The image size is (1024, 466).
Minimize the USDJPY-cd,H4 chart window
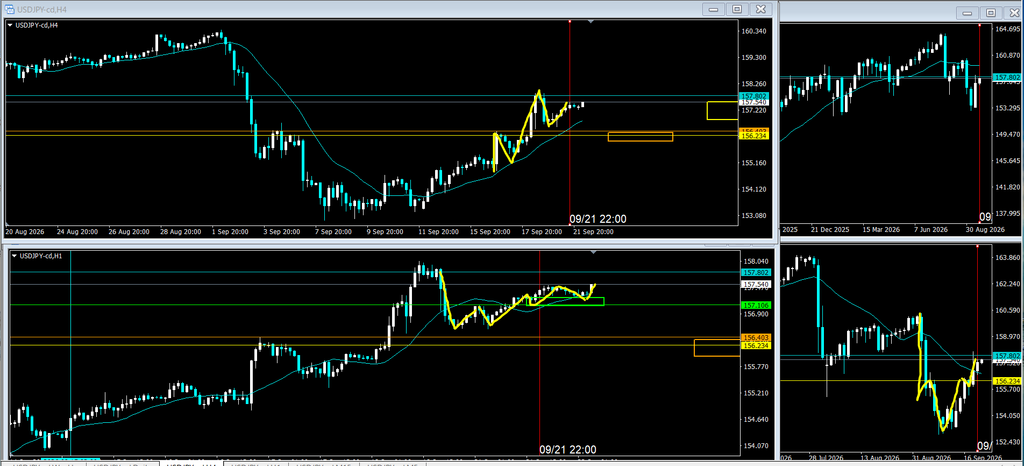714,8
